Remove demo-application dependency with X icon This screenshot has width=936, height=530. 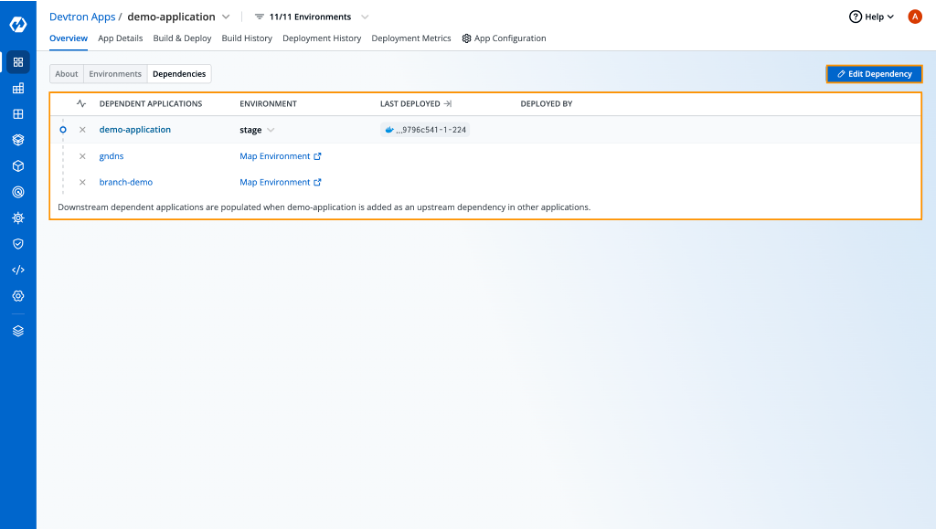[x=82, y=130]
